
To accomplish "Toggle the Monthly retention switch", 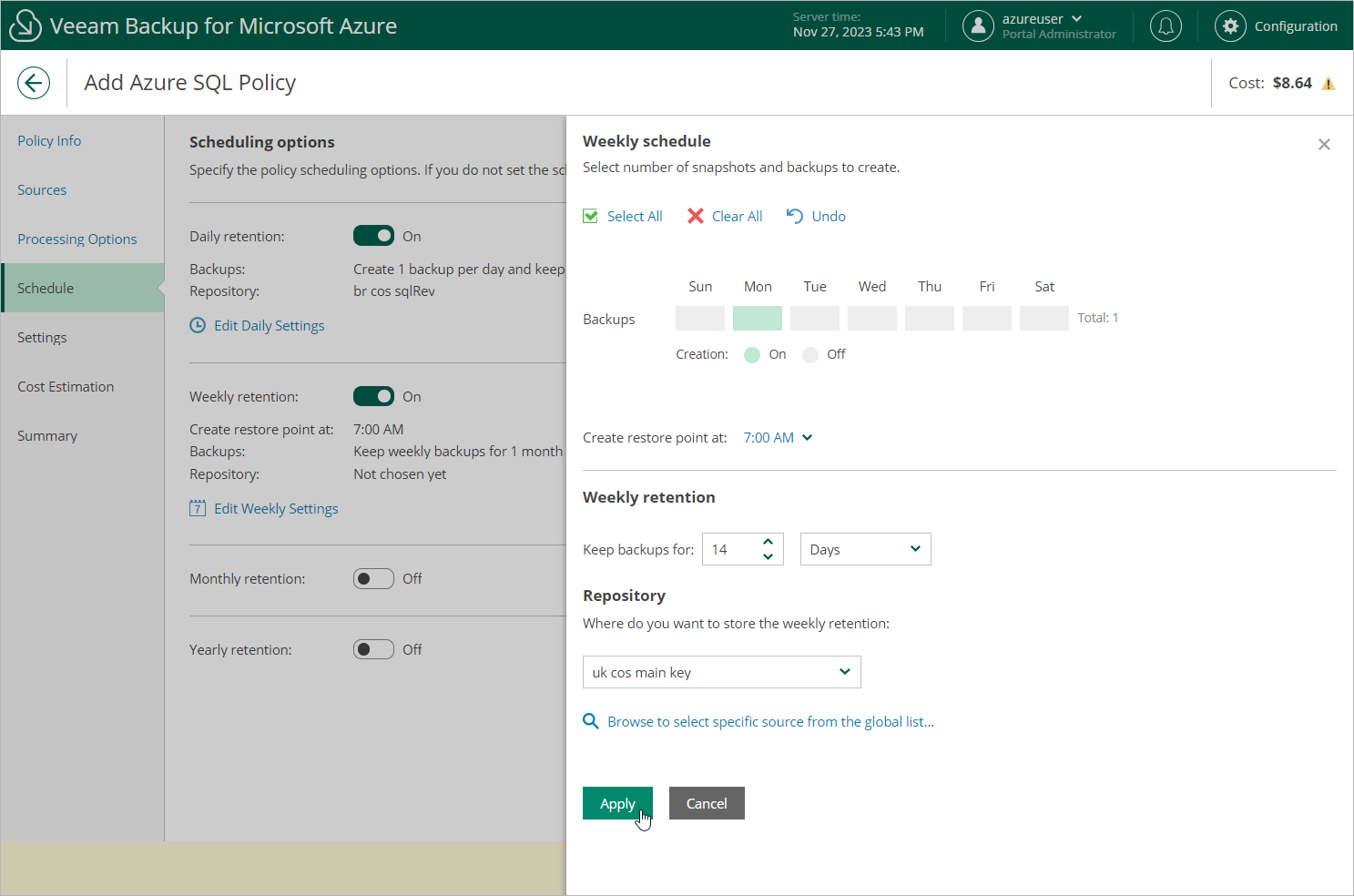I will point(373,578).
